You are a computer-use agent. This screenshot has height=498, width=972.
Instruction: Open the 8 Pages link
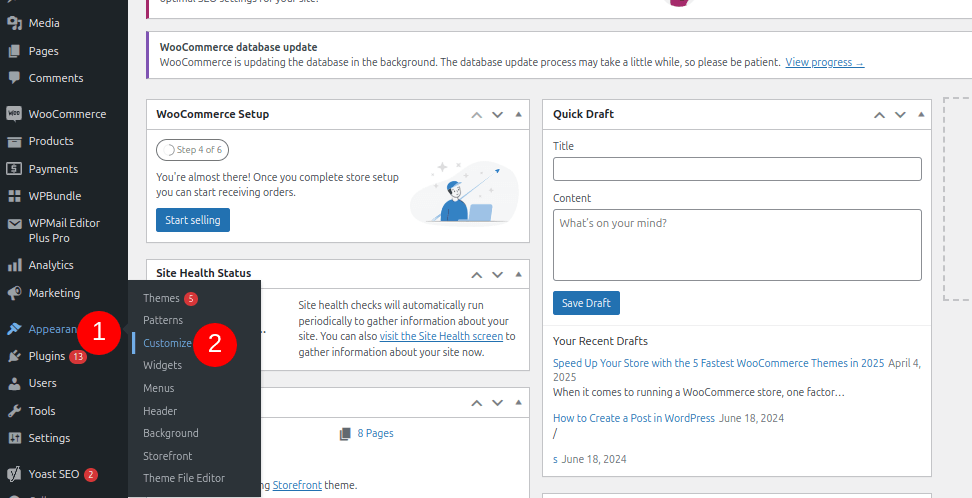[376, 434]
